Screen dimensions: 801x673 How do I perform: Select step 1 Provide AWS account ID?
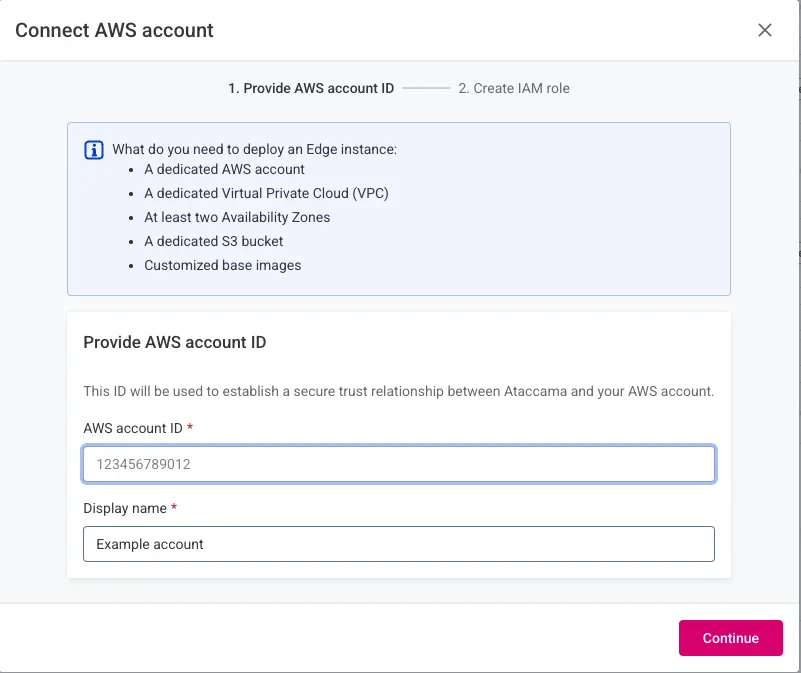coord(312,88)
